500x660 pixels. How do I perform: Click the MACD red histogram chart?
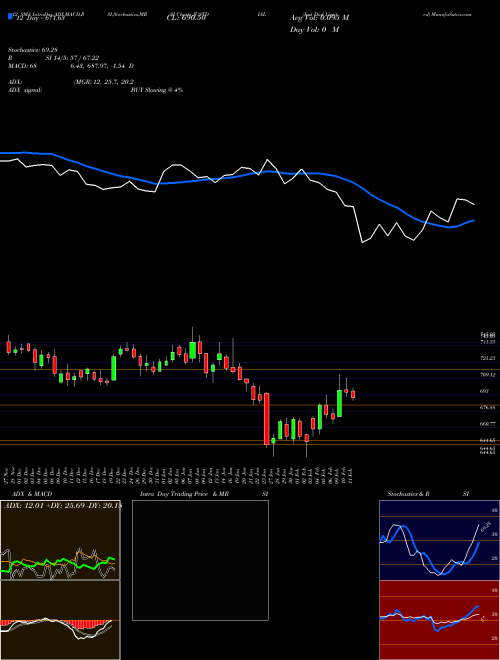coord(60,620)
